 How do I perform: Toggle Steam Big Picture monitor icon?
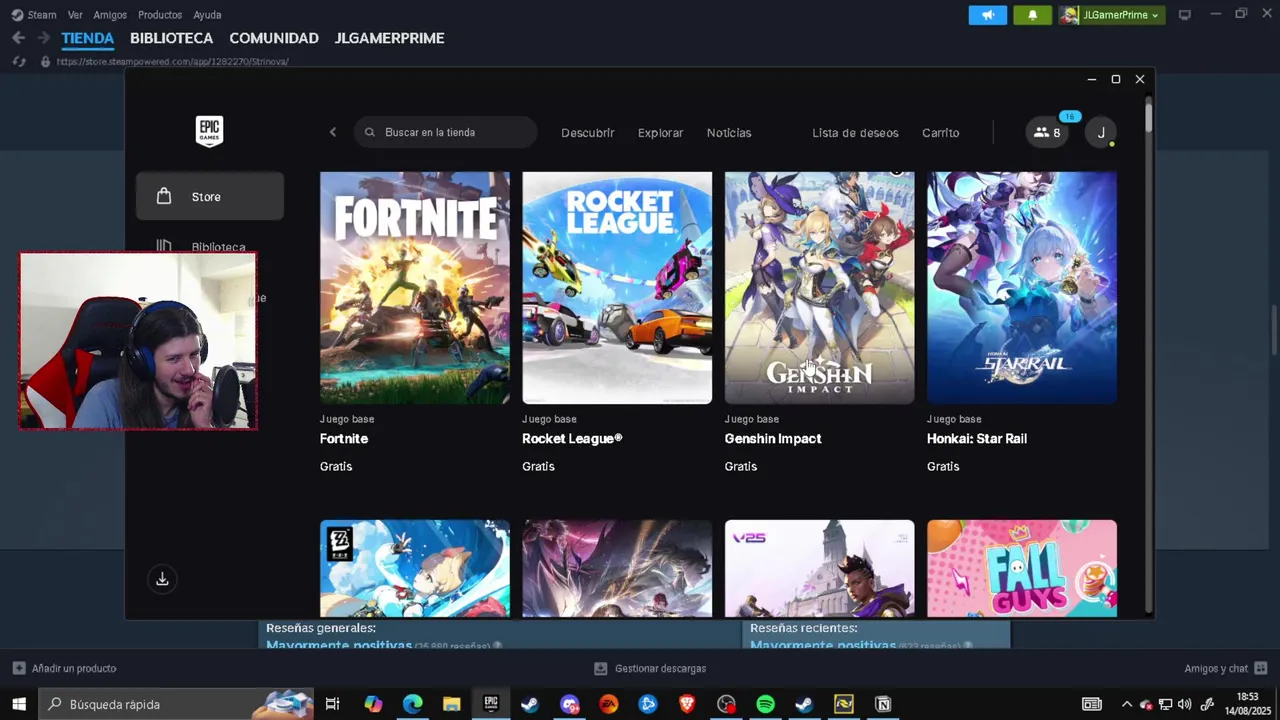point(1185,15)
